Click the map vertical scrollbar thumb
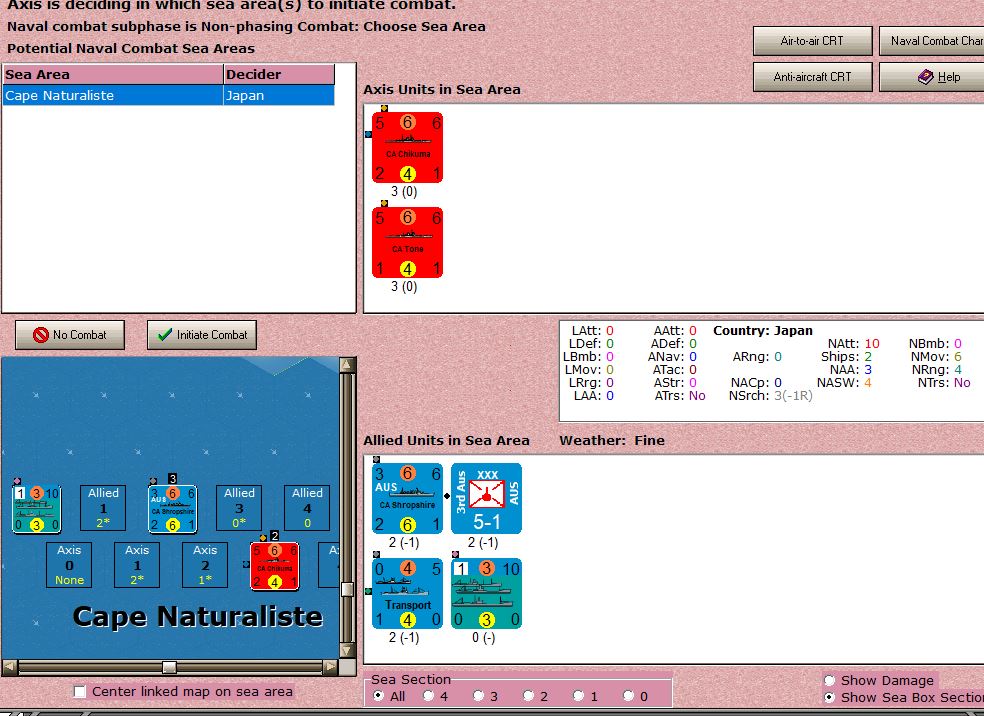This screenshot has width=984, height=716. (348, 589)
